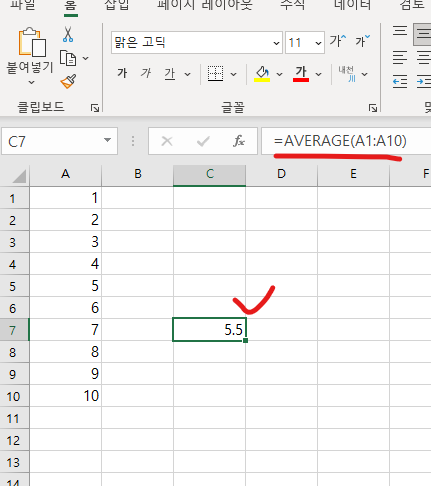The image size is (431, 486).
Task: Click cell A1 containing 1
Action: click(x=66, y=198)
